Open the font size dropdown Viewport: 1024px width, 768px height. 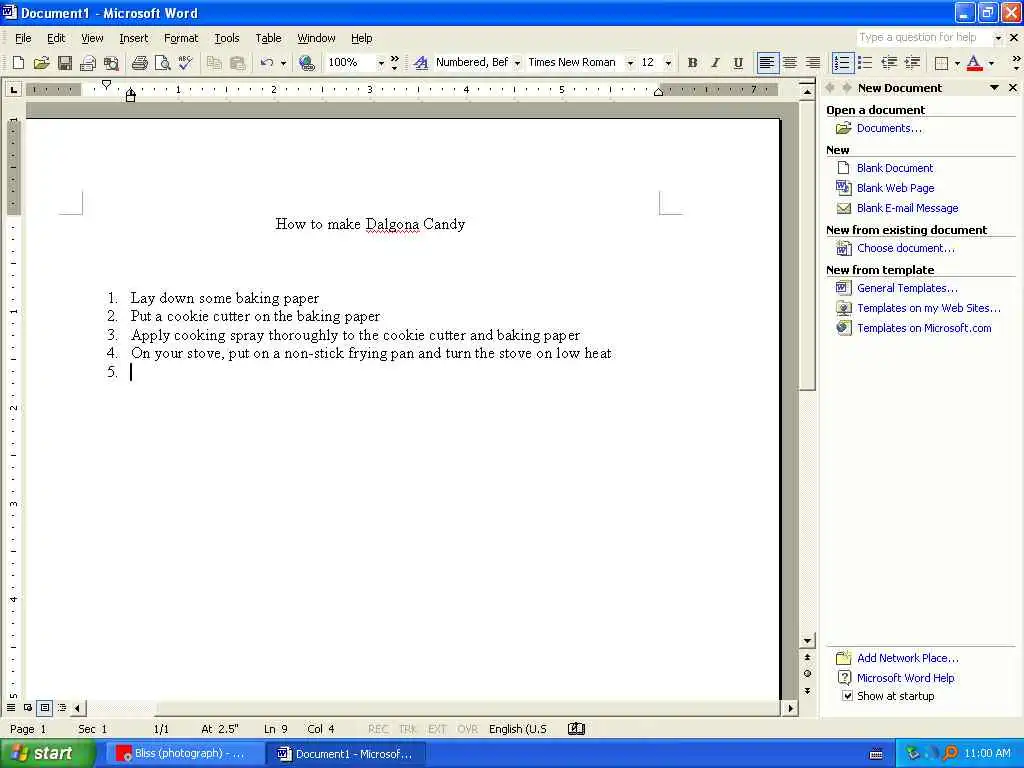tap(667, 63)
